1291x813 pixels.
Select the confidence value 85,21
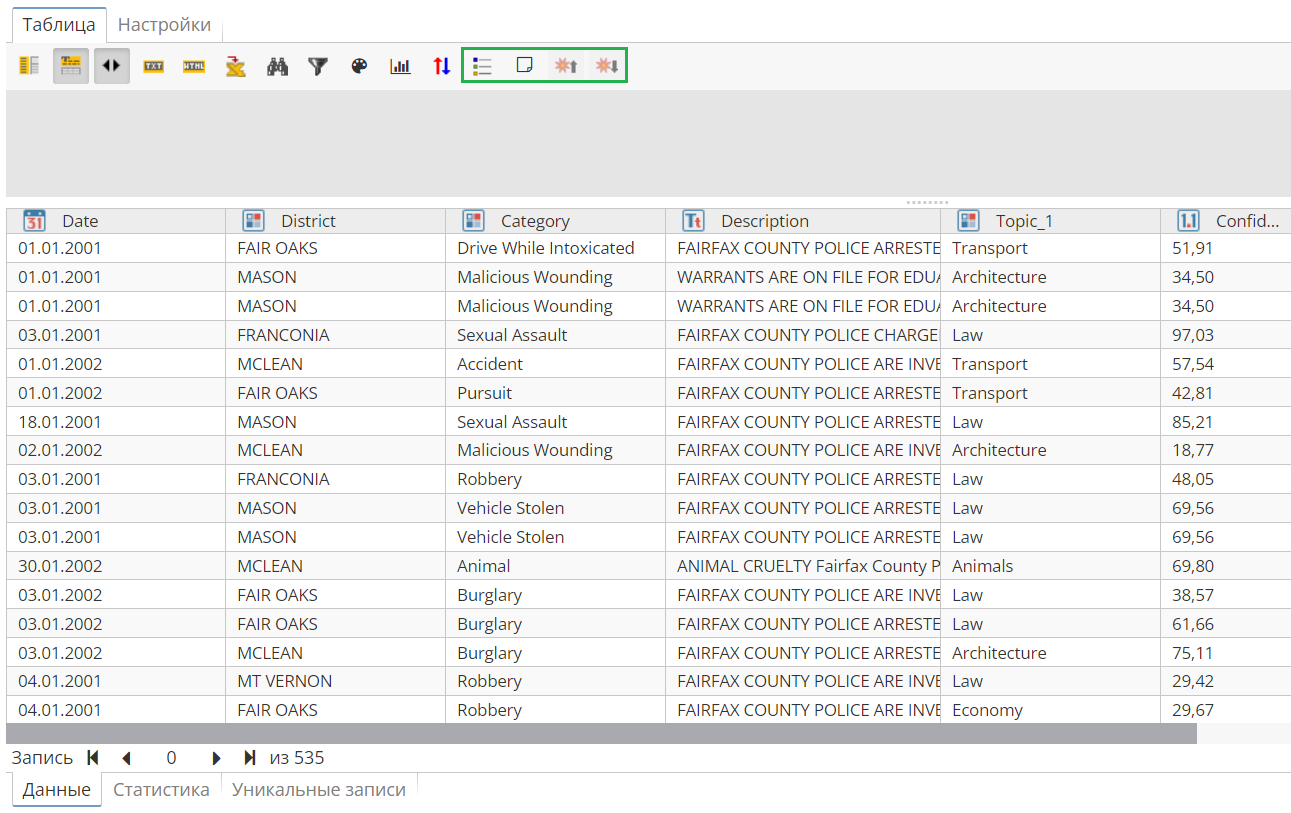coord(1226,422)
